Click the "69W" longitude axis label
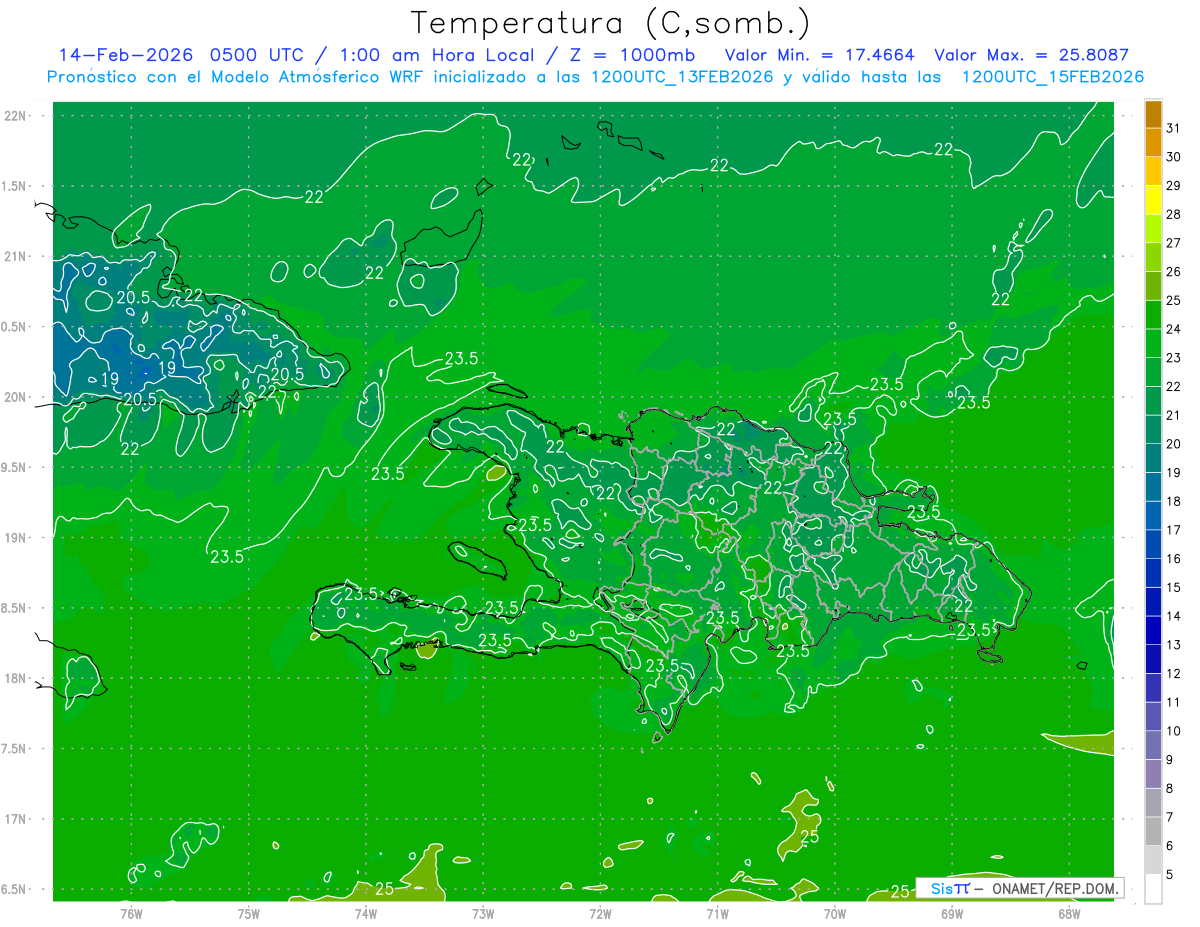Image resolution: width=1200 pixels, height=927 pixels. pos(952,913)
